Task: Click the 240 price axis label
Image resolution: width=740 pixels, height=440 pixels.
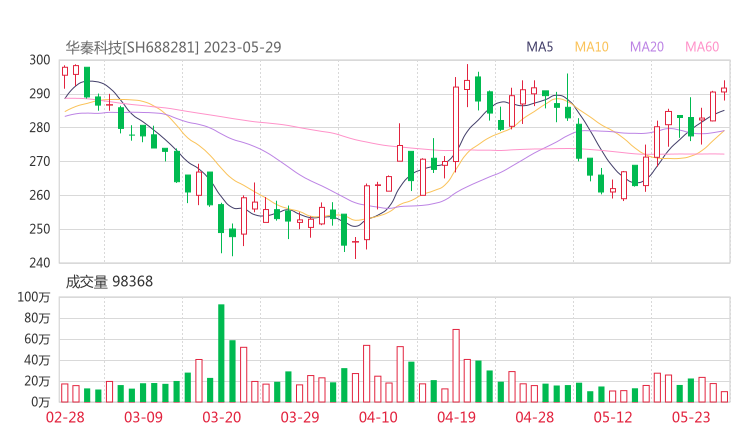Action: (x=40, y=262)
